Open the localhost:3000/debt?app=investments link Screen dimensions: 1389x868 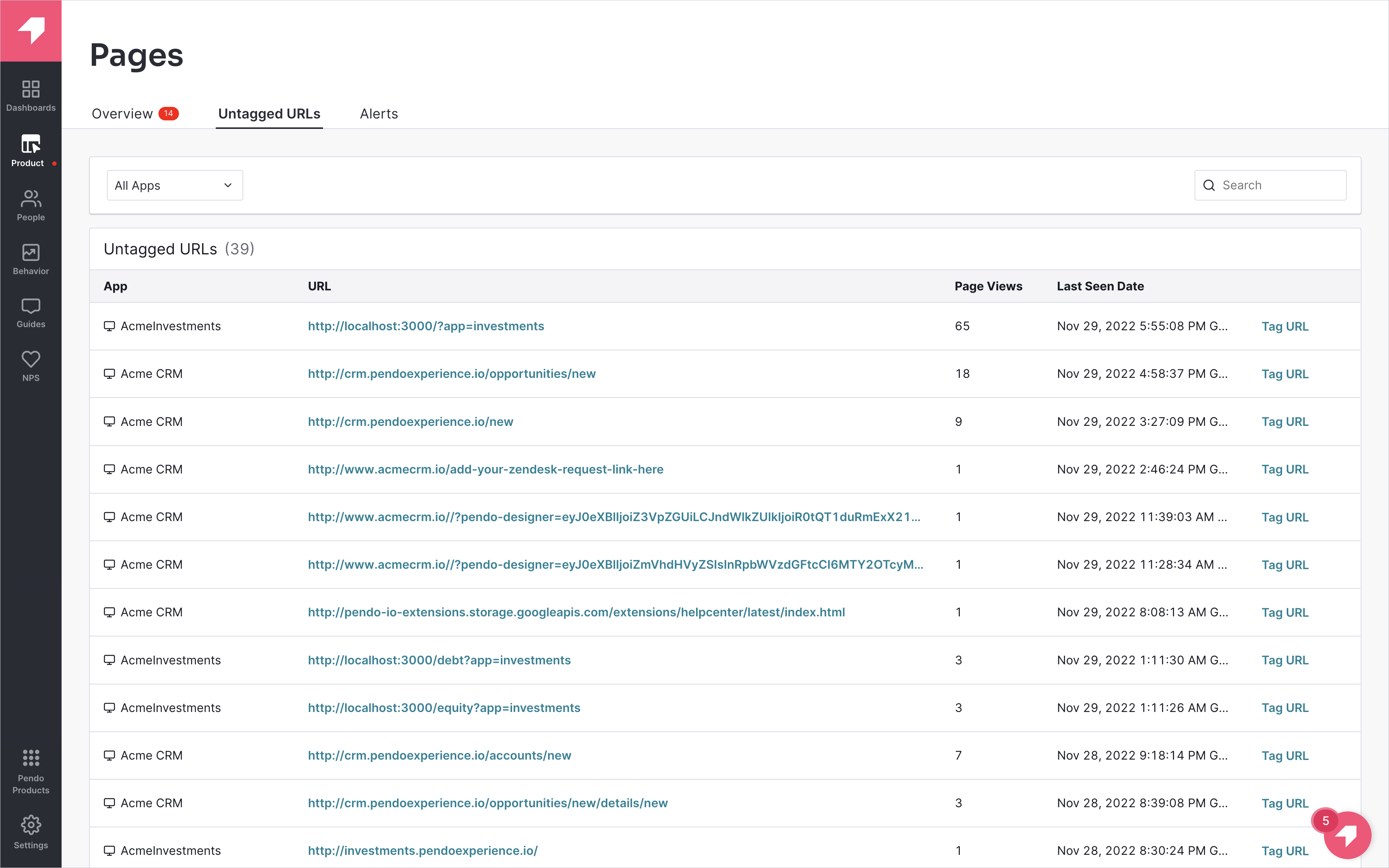pos(439,660)
